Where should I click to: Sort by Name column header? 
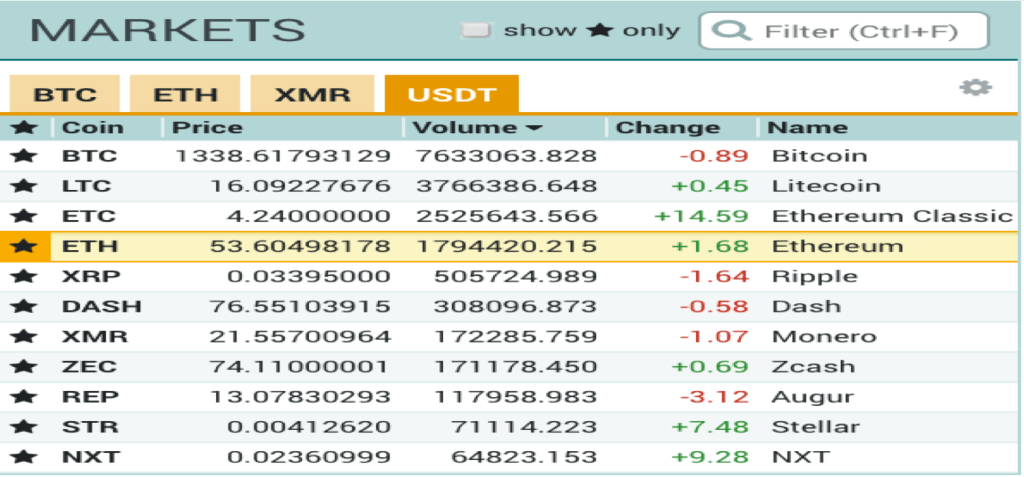click(x=807, y=127)
